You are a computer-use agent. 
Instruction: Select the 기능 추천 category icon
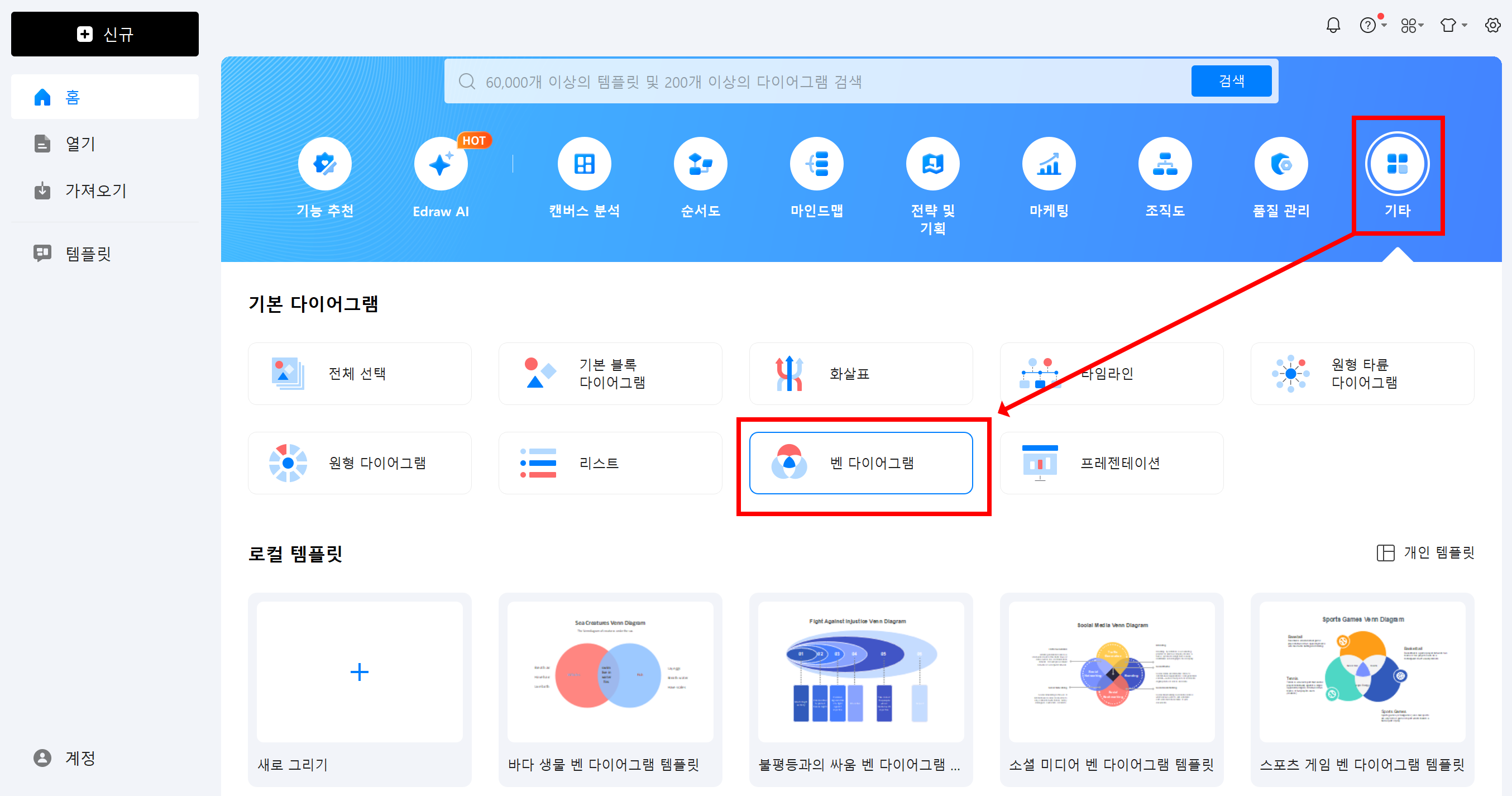click(324, 164)
